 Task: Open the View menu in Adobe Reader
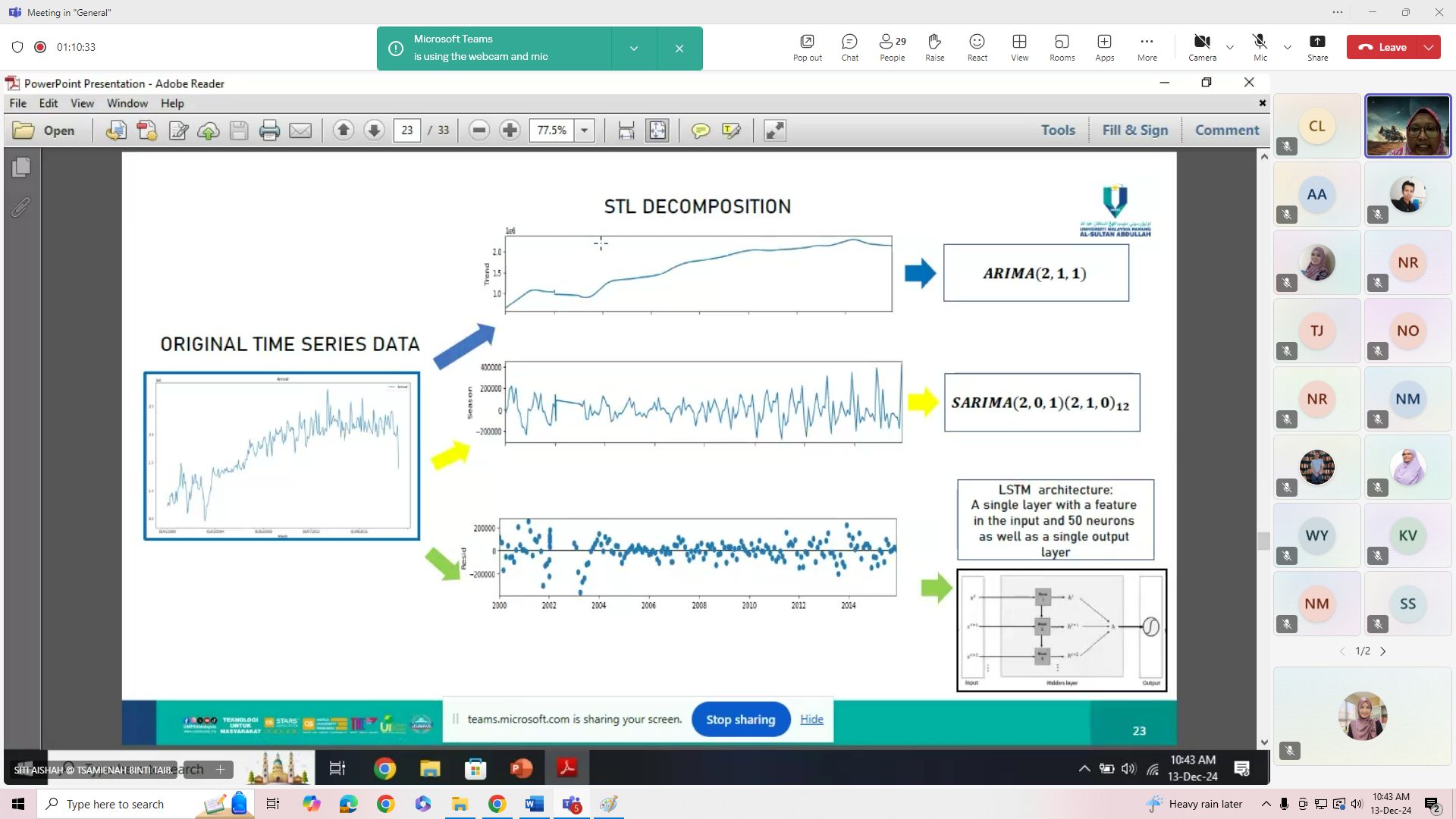(x=82, y=103)
